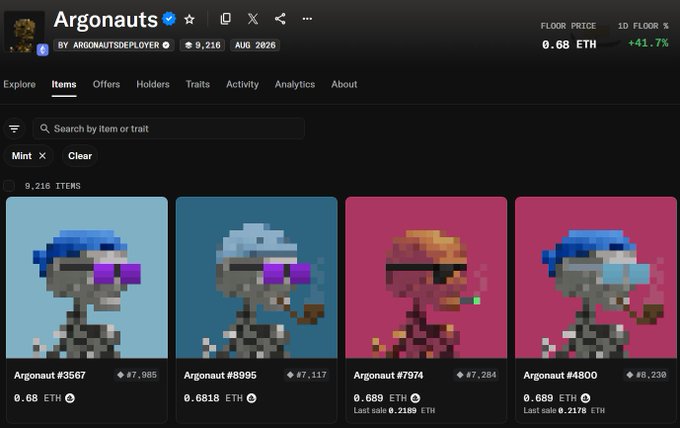Copy the collection address with the copy icon
Viewport: 680px width, 428px height.
(226, 19)
